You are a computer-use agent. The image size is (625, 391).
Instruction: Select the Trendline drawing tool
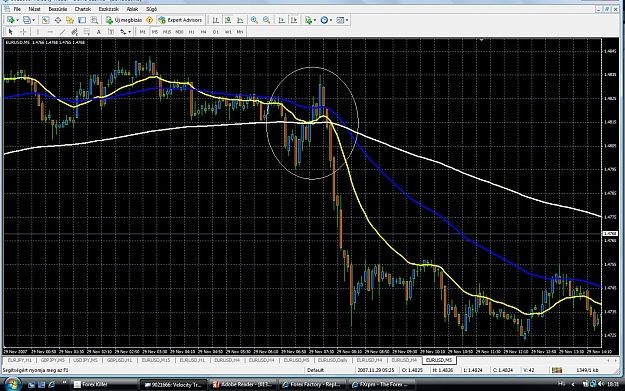tap(63, 32)
